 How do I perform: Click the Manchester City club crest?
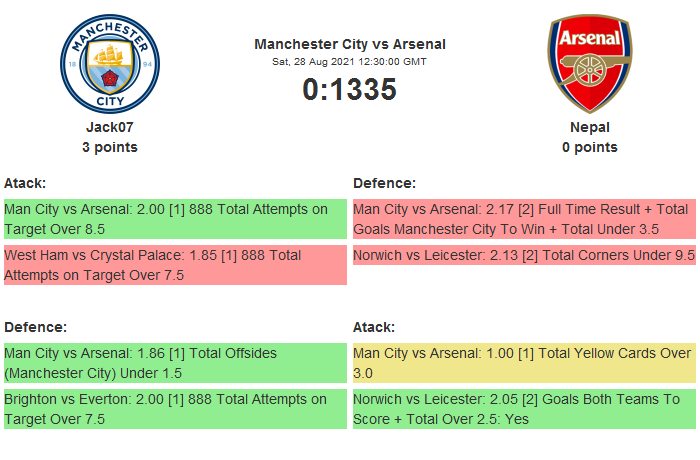[110, 63]
